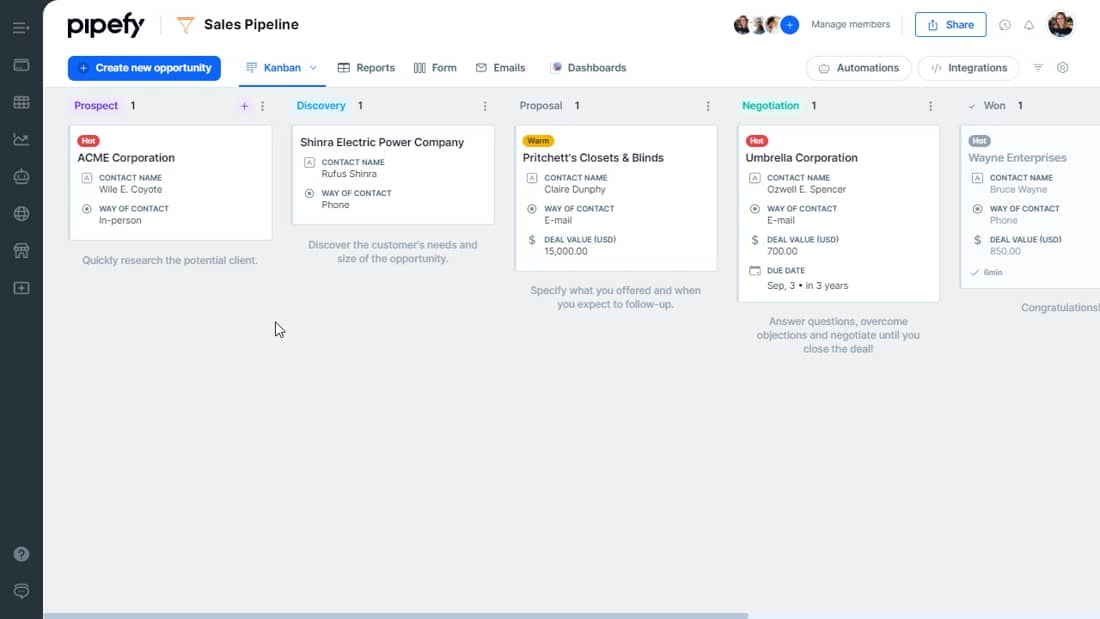The image size is (1100, 619).
Task: Open the pipe settings gear icon
Action: point(1063,67)
